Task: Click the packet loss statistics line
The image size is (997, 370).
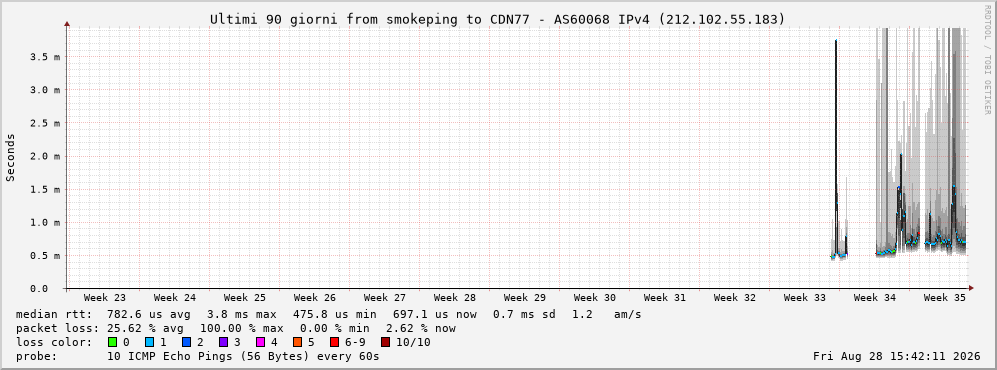Action: [x=236, y=329]
